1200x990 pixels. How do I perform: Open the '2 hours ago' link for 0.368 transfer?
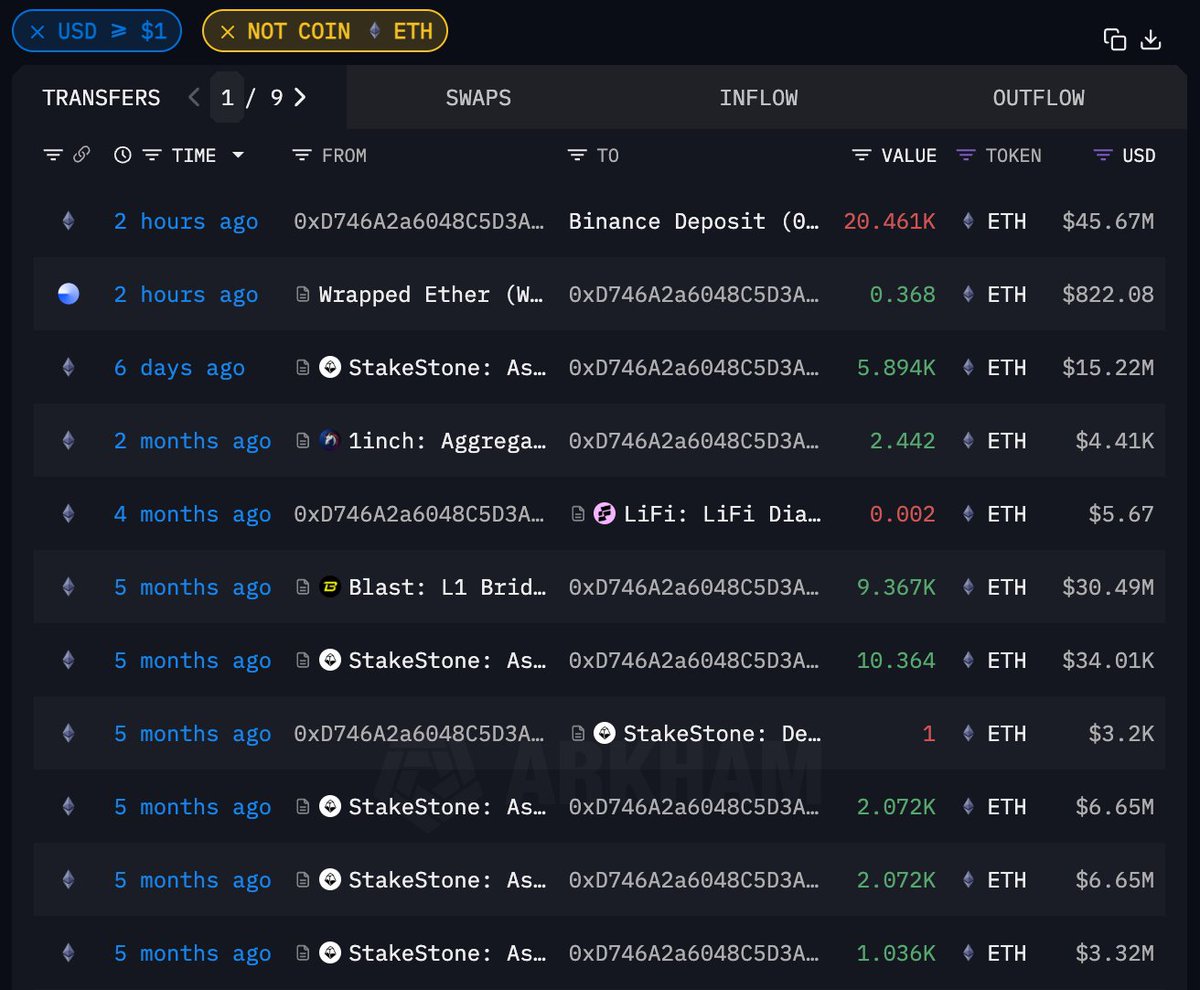[x=186, y=294]
